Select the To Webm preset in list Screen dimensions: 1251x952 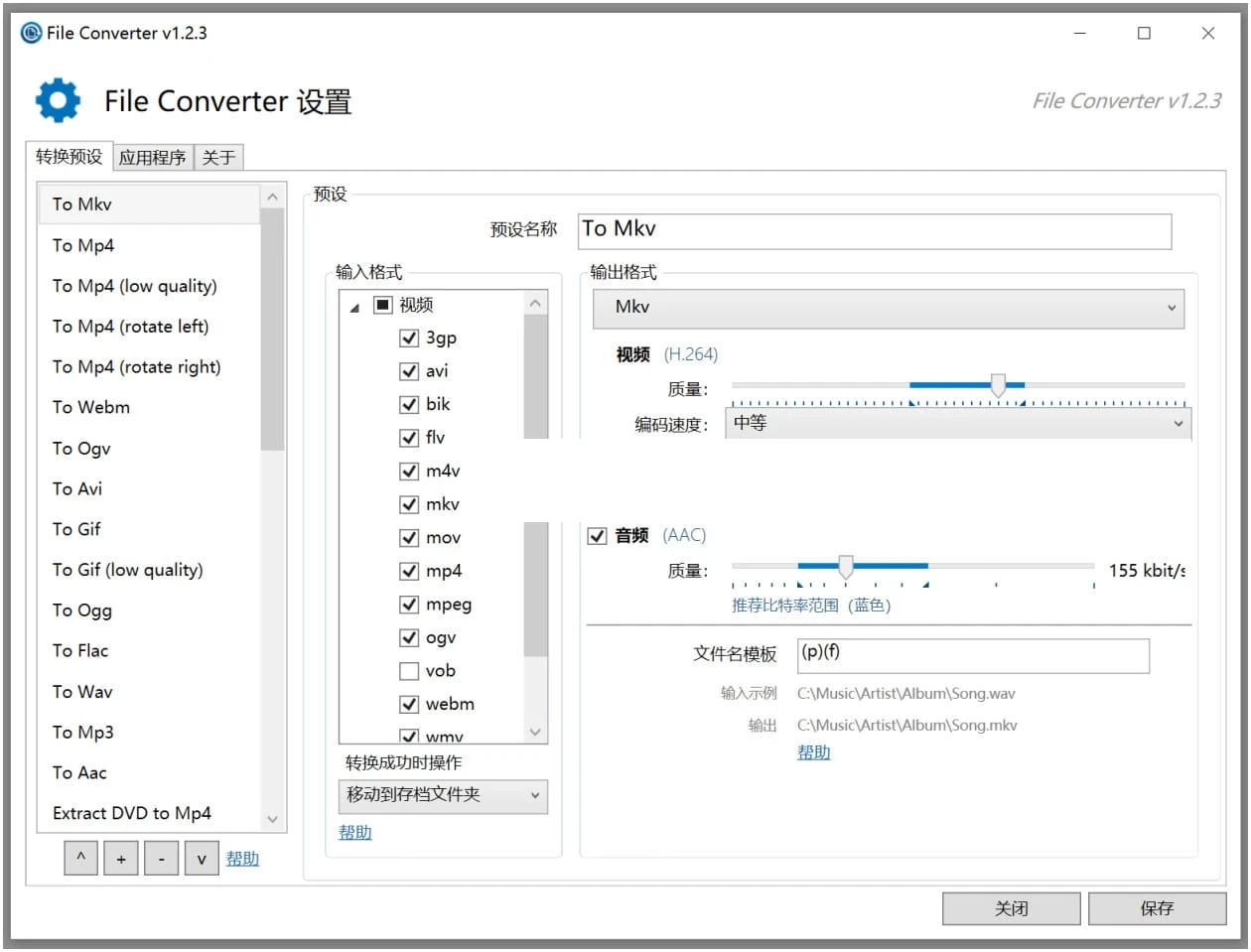(x=90, y=407)
